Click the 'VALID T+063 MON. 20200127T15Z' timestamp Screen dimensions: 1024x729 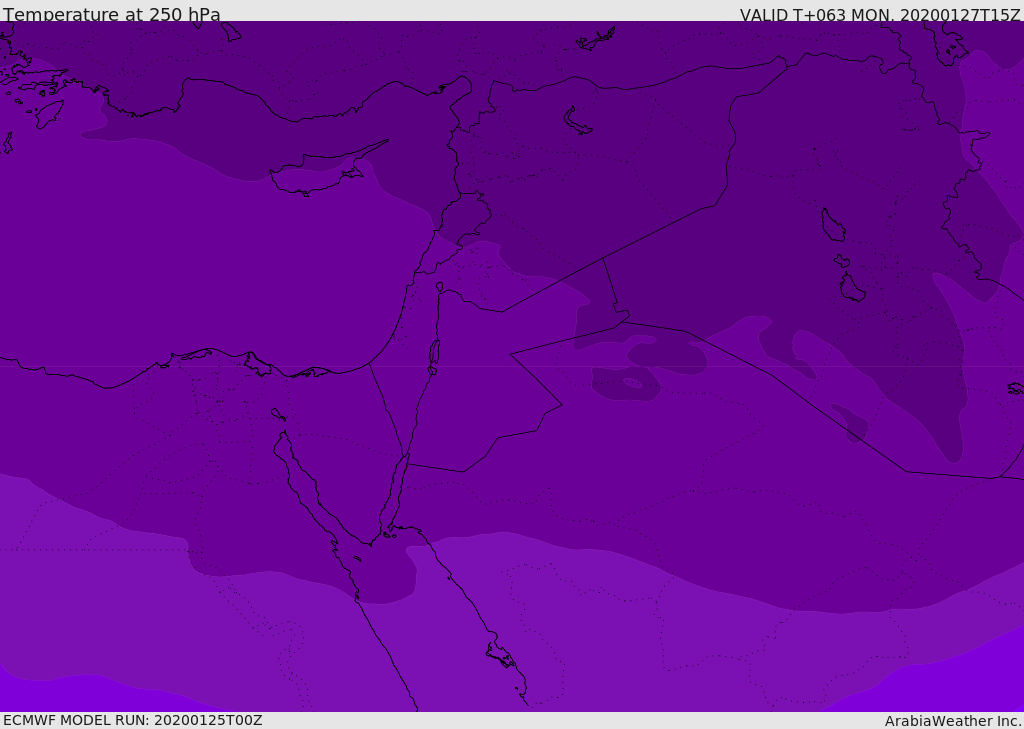(880, 15)
